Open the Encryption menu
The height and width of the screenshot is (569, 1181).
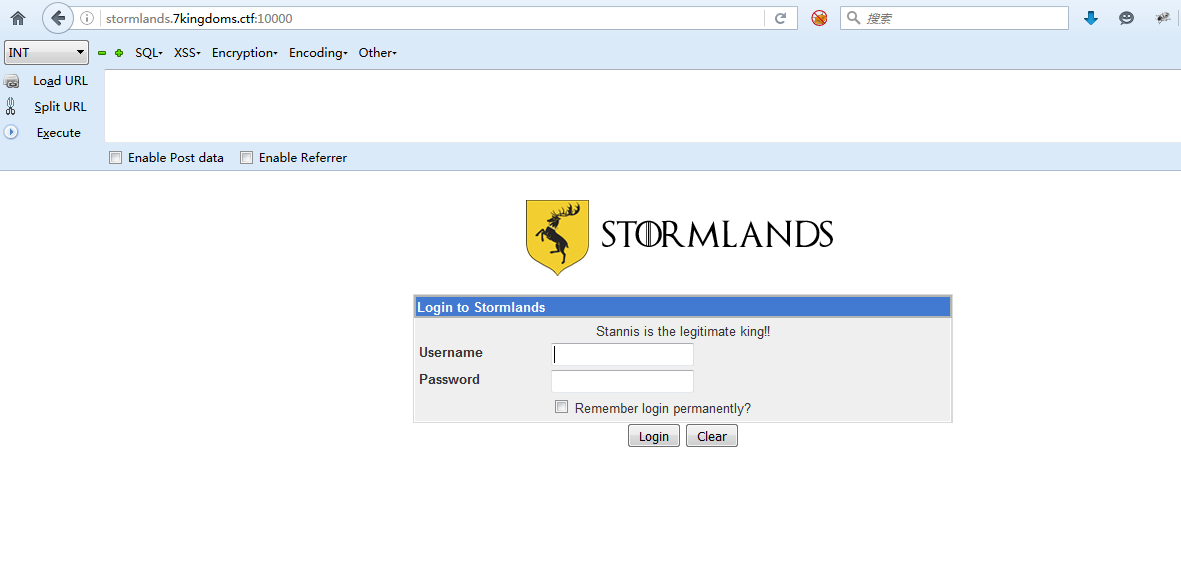pos(245,53)
